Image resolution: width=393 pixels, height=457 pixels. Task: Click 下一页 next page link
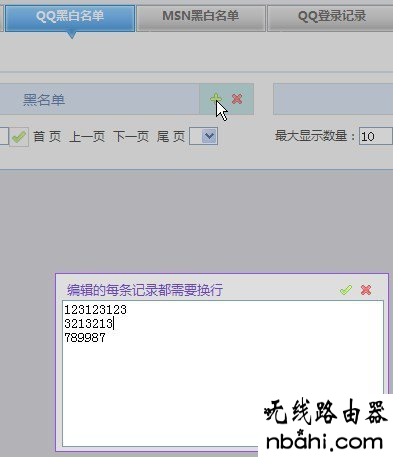click(x=131, y=137)
